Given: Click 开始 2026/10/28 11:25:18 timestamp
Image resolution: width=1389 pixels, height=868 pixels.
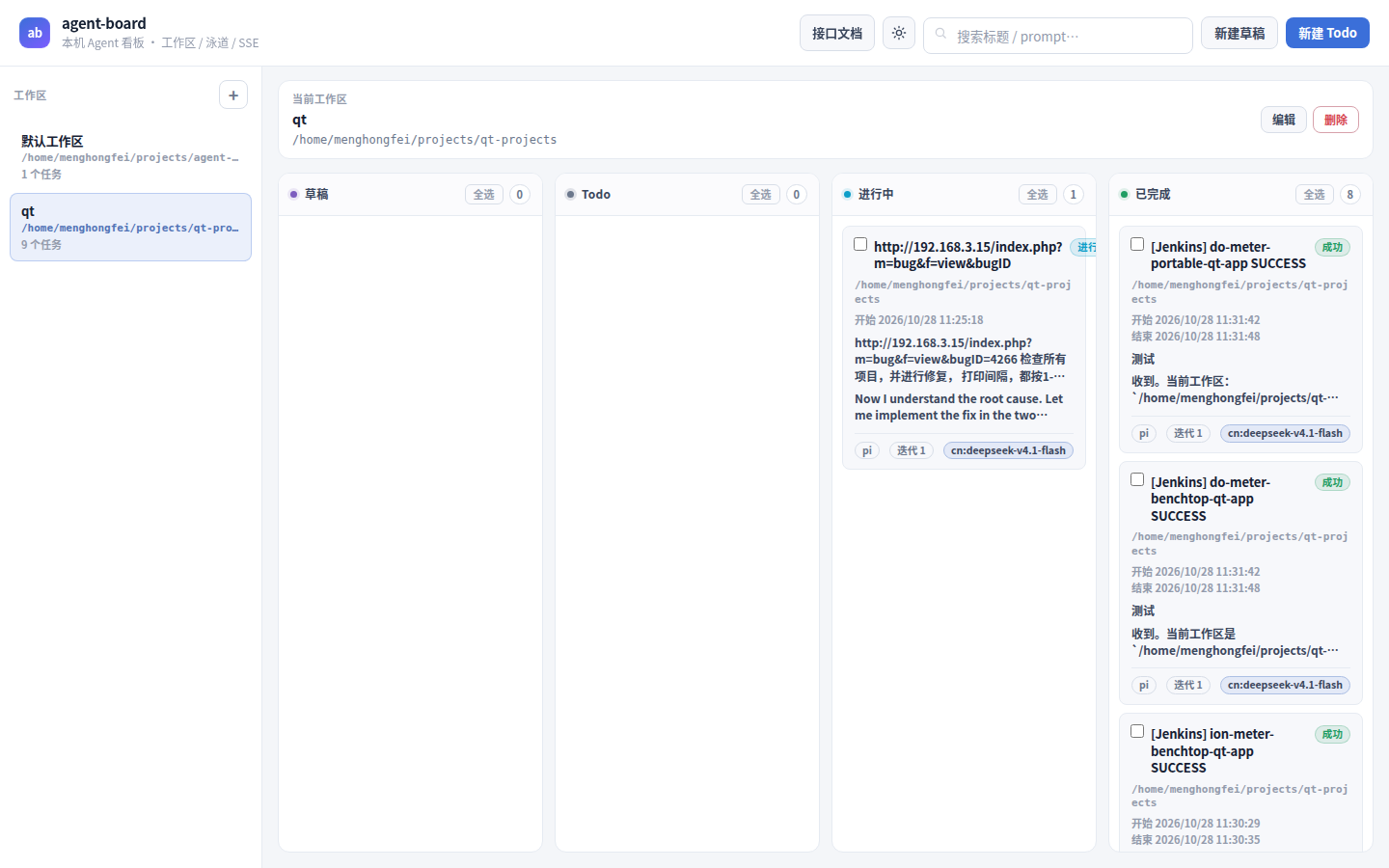Looking at the screenshot, I should (x=919, y=320).
